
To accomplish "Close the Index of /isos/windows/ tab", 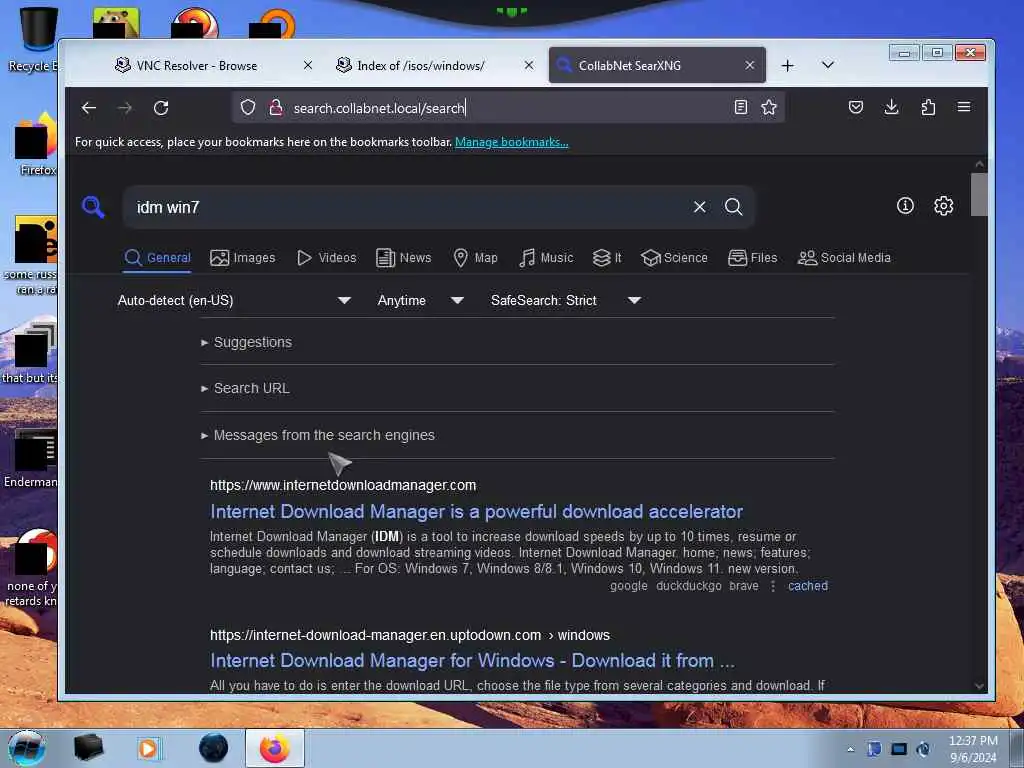I will click(529, 65).
